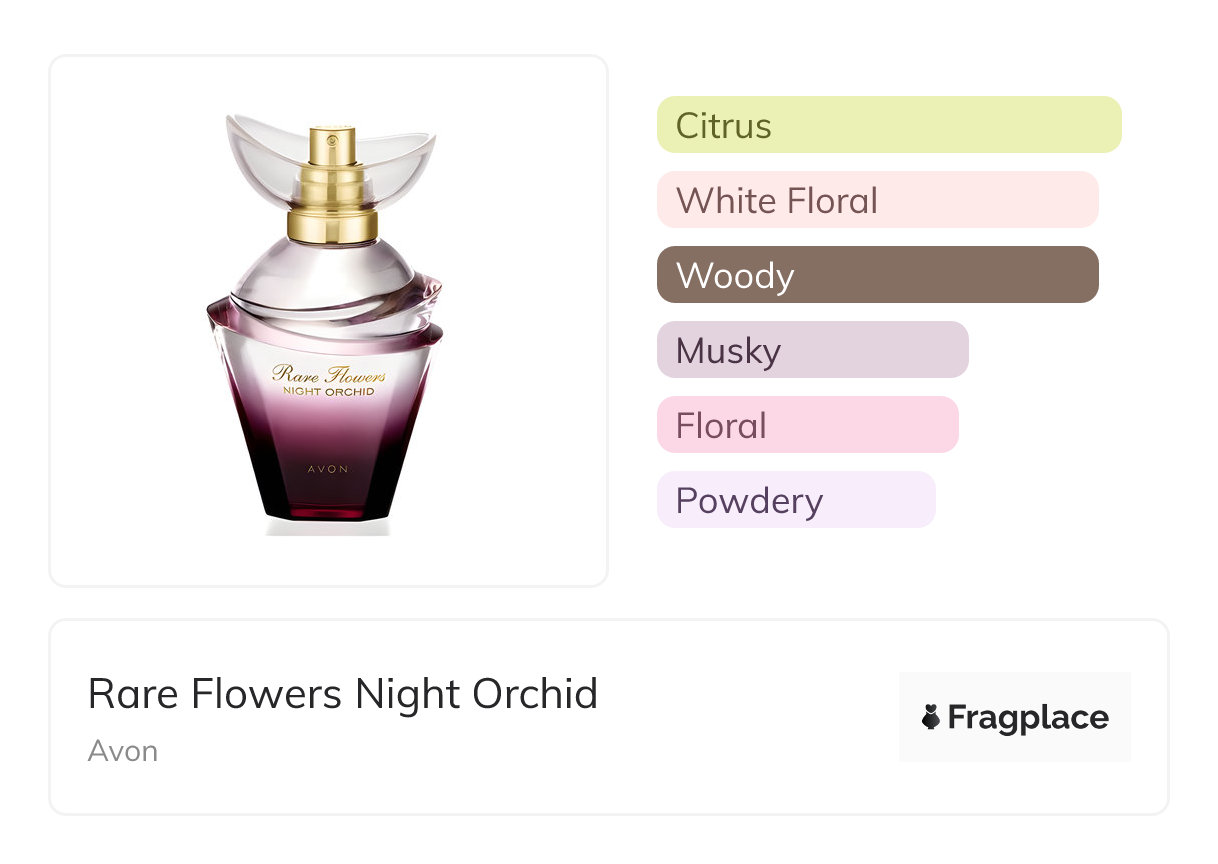Open the Avon brand link below the title
1218x864 pixels.
click(122, 751)
